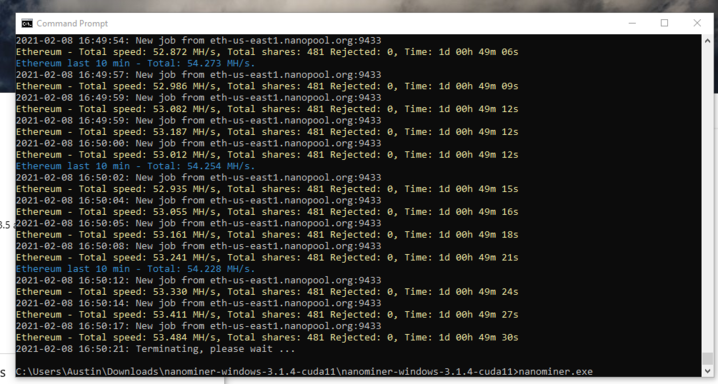
Task: Open the Command Prompt system menu icon
Action: coord(27,23)
